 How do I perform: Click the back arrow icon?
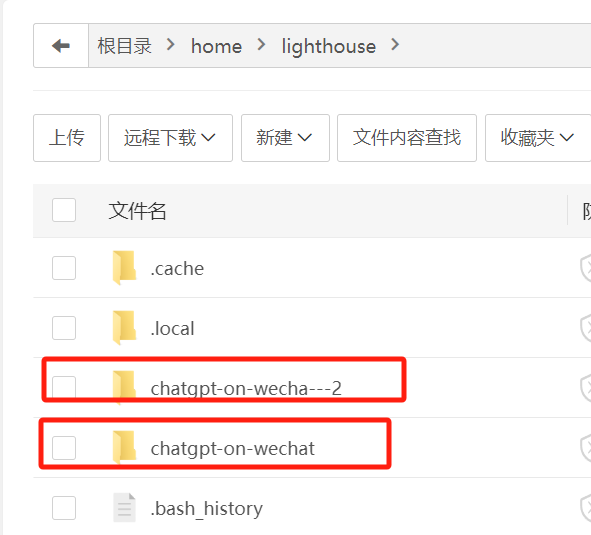click(x=61, y=46)
